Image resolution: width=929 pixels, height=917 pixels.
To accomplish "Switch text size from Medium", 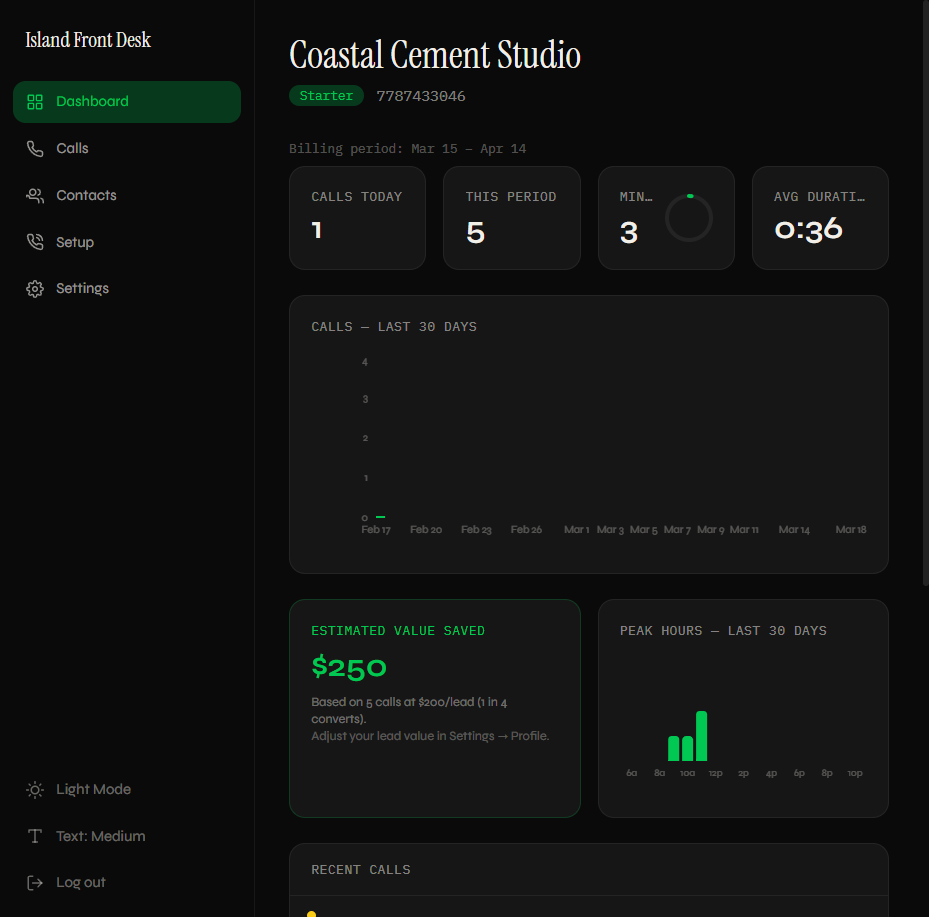I will (x=100, y=836).
